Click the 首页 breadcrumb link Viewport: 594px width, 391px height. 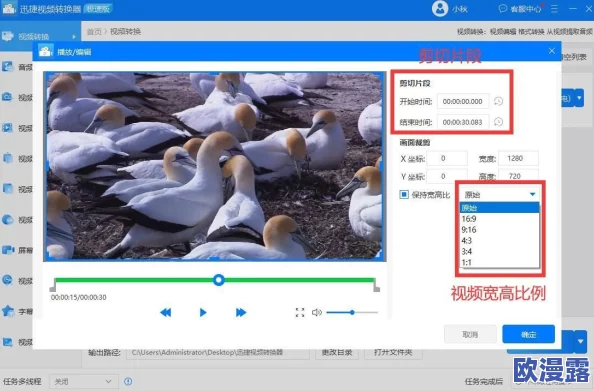(94, 31)
